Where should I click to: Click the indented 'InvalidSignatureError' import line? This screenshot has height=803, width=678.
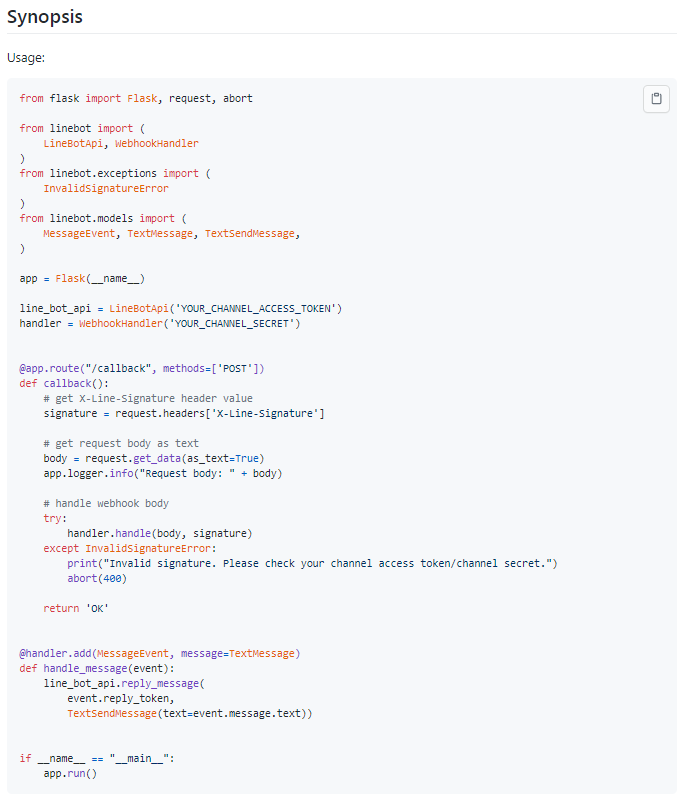pyautogui.click(x=106, y=188)
